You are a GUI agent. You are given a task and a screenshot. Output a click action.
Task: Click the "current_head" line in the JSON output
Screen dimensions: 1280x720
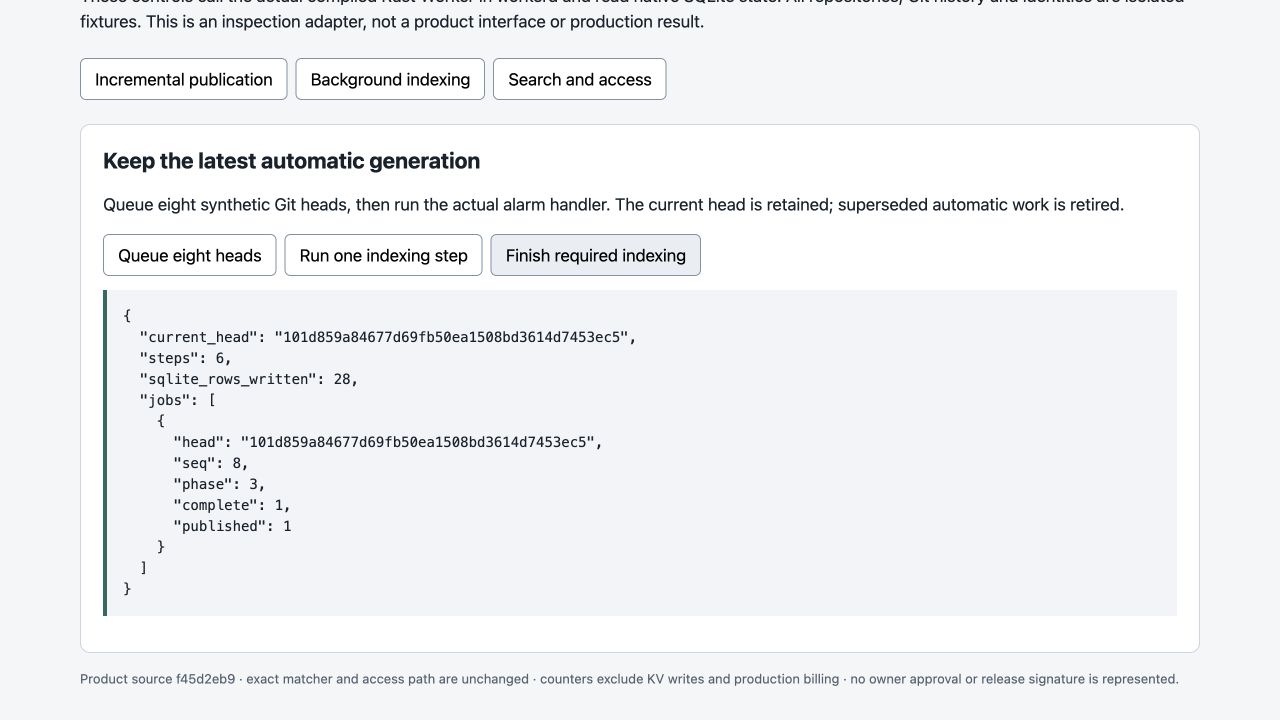(x=388, y=337)
